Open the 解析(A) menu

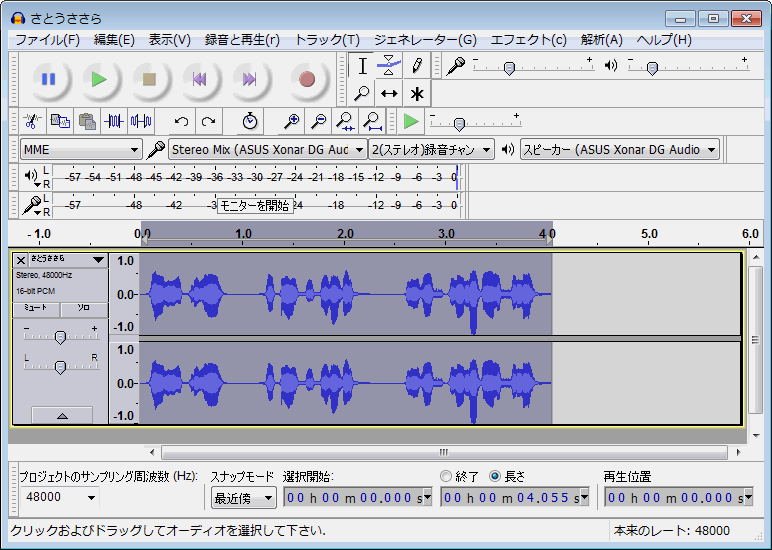(x=601, y=40)
